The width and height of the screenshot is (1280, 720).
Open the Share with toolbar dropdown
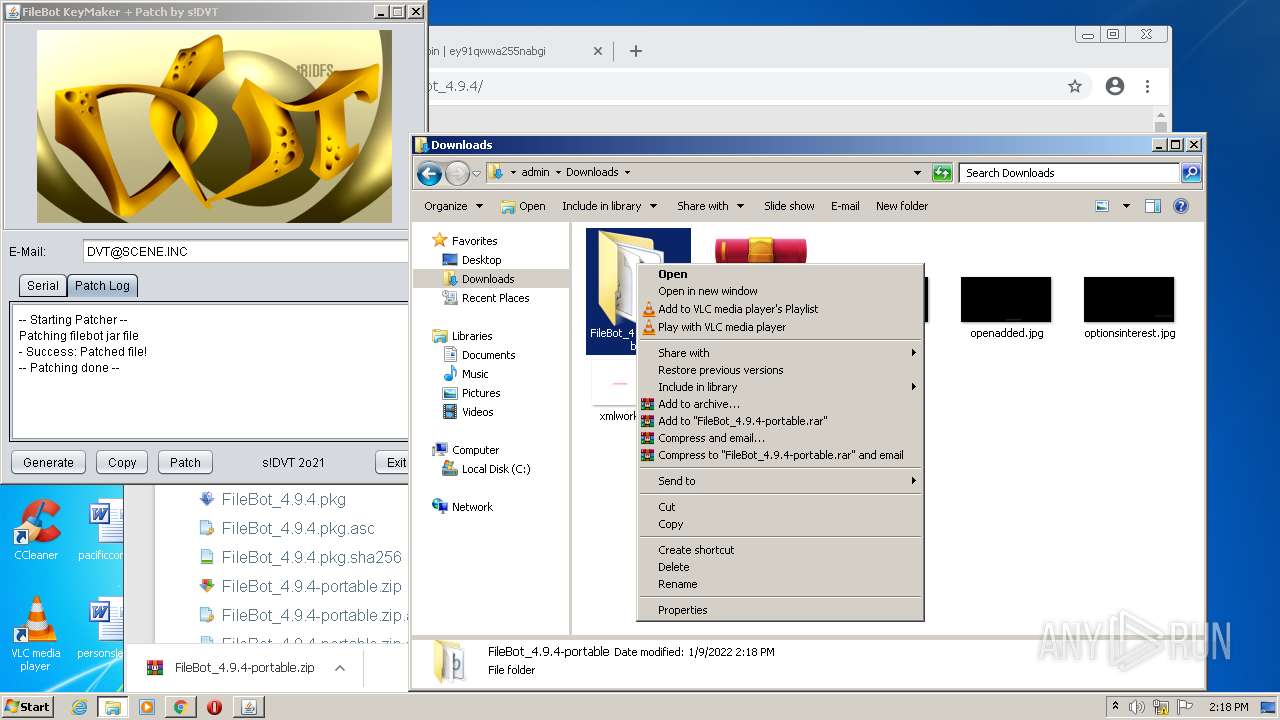point(710,206)
